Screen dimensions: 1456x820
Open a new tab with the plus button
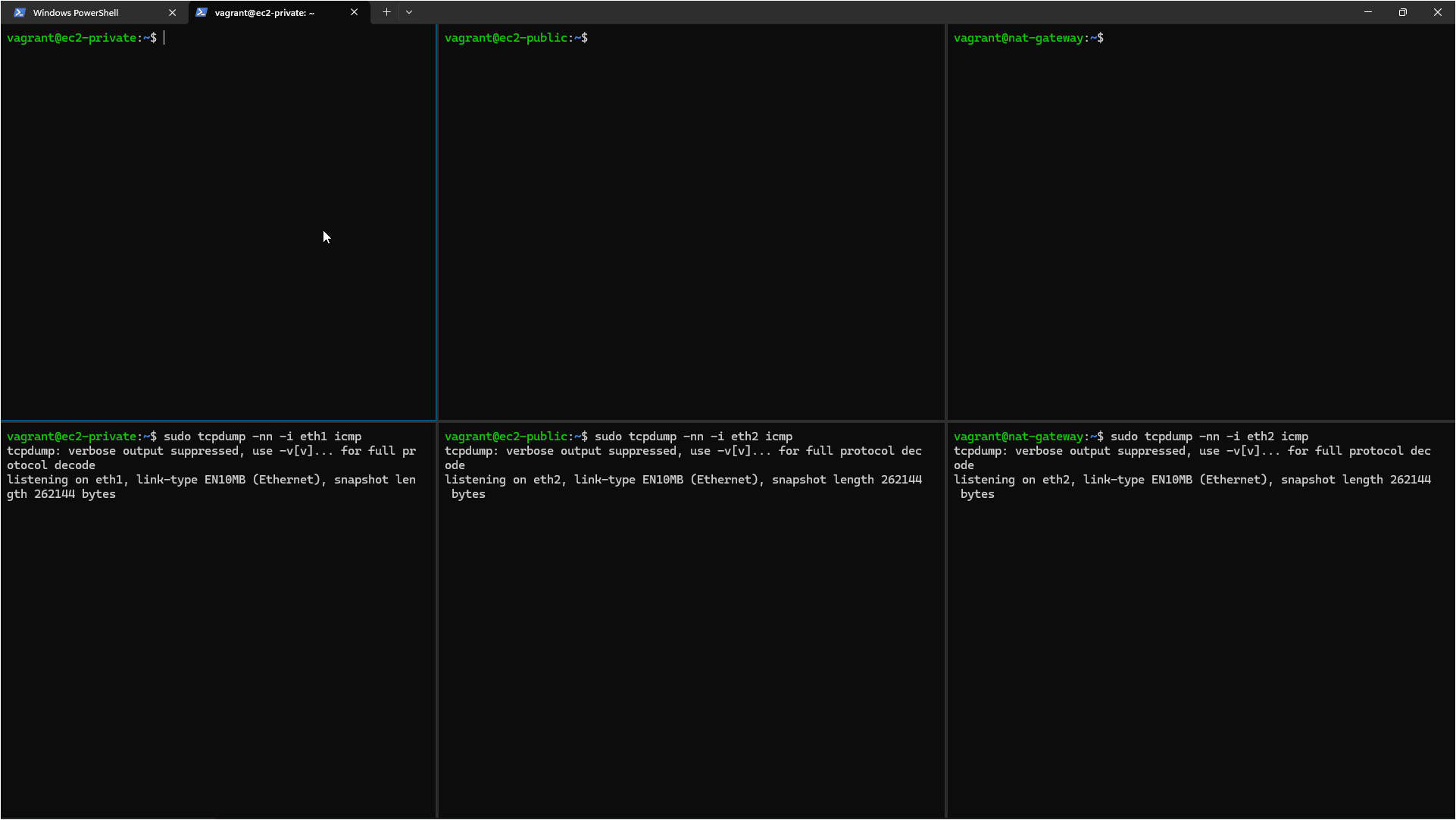click(x=386, y=12)
